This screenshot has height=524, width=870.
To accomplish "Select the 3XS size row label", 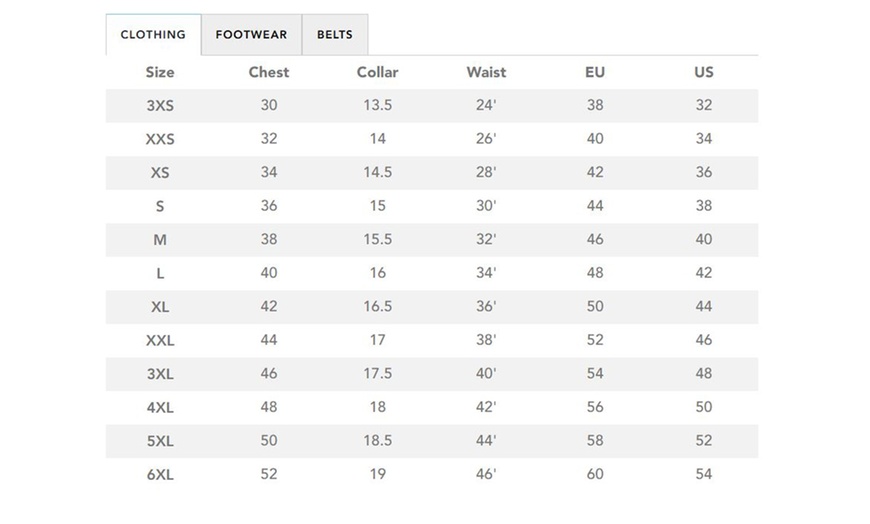I will coord(160,105).
